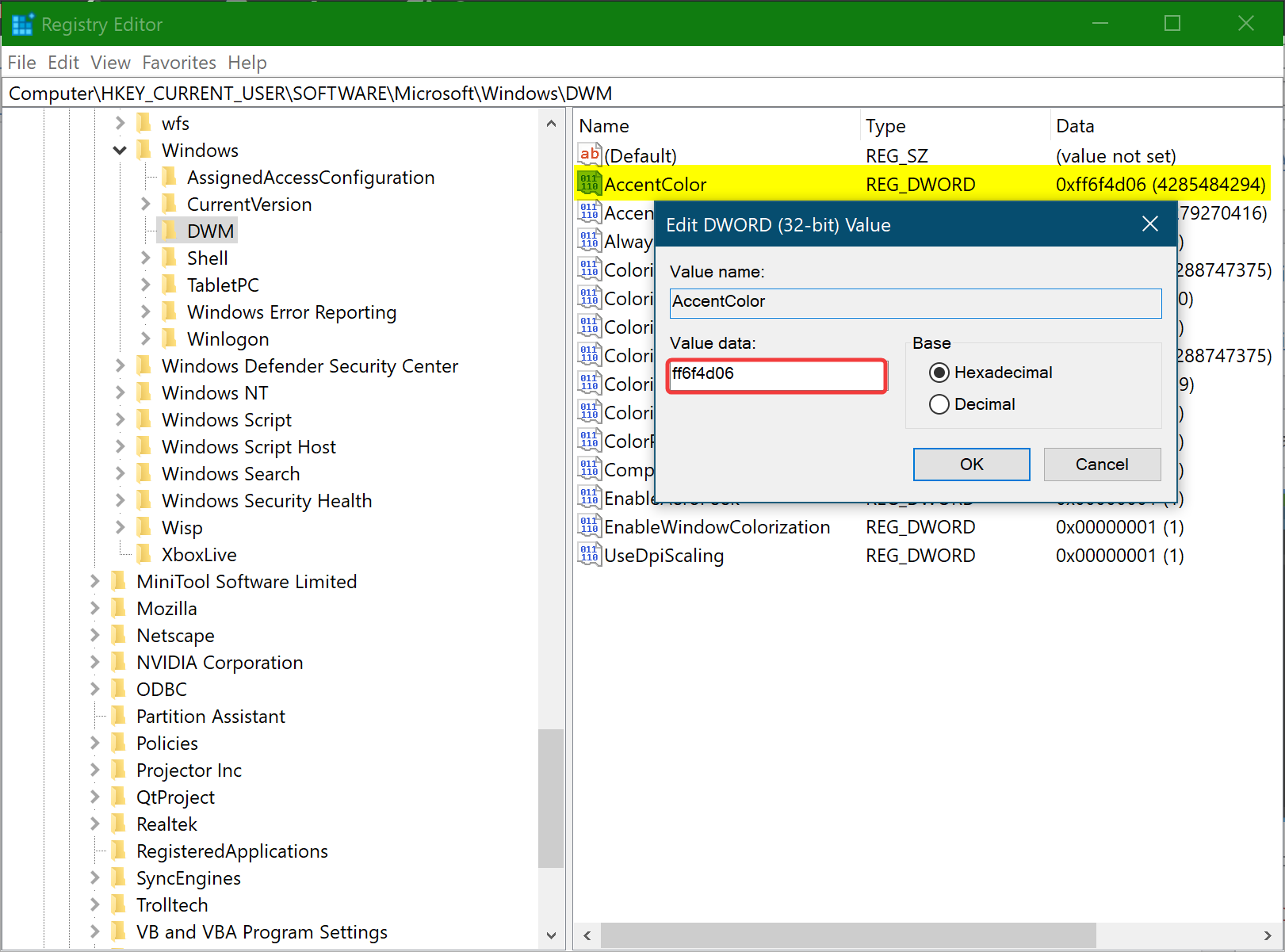
Task: Select the Windows Security Health key
Action: tap(266, 500)
